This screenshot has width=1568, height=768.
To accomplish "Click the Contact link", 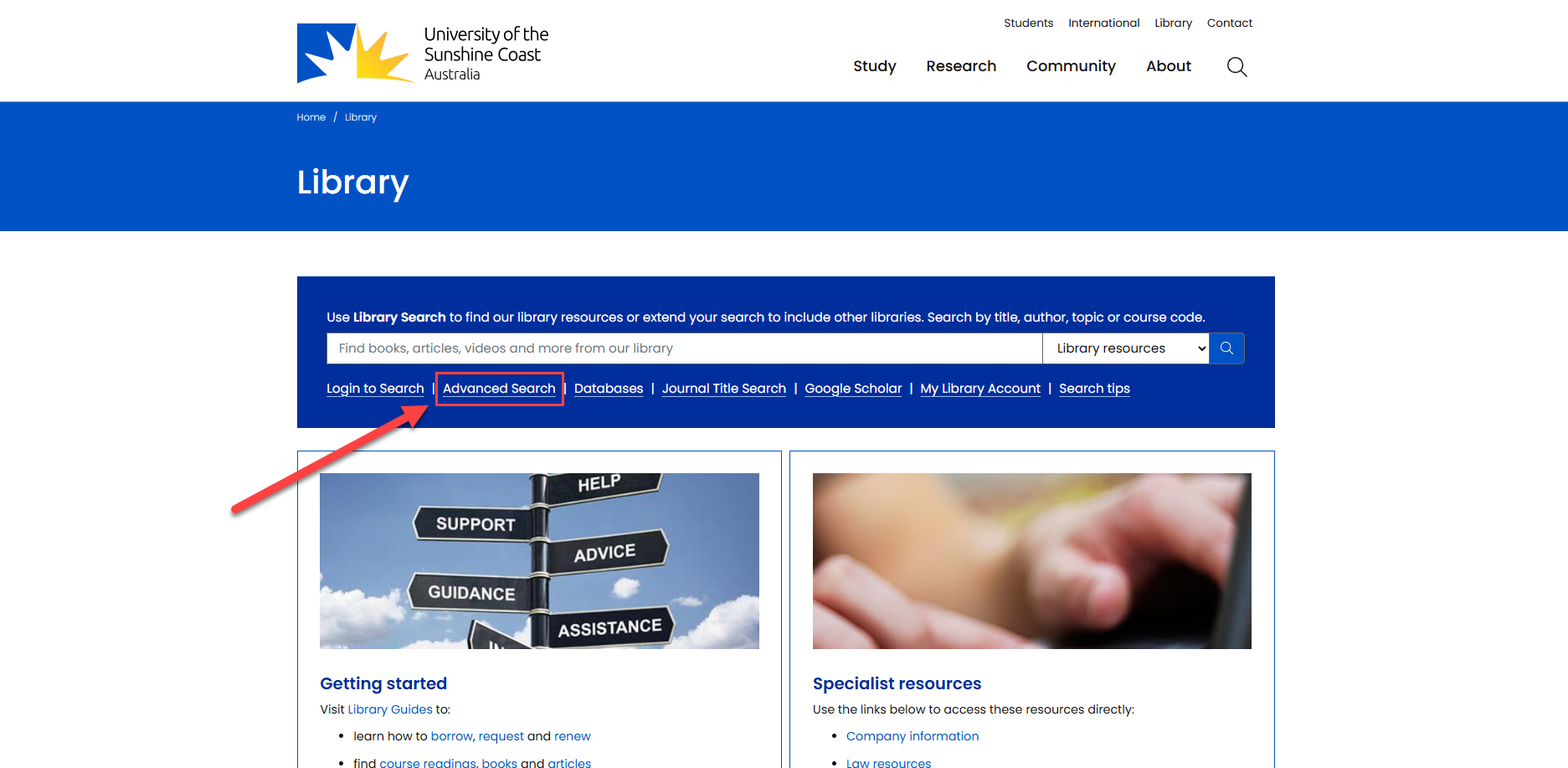I will pyautogui.click(x=1229, y=23).
